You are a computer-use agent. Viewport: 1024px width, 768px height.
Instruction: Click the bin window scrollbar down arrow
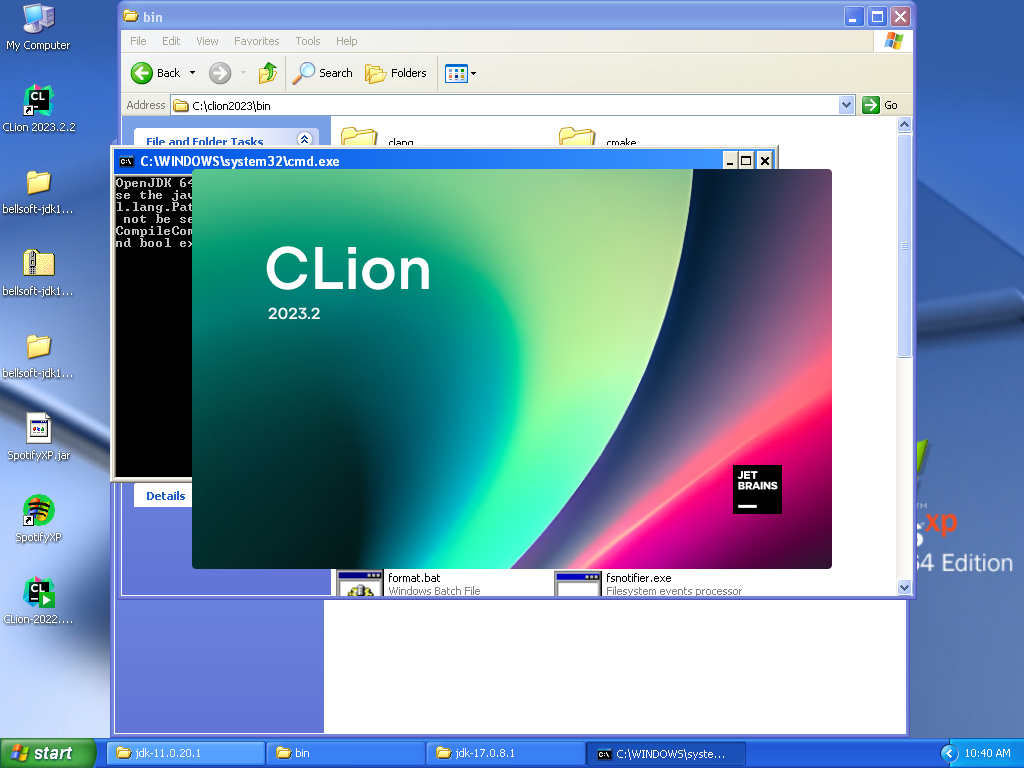pos(904,587)
